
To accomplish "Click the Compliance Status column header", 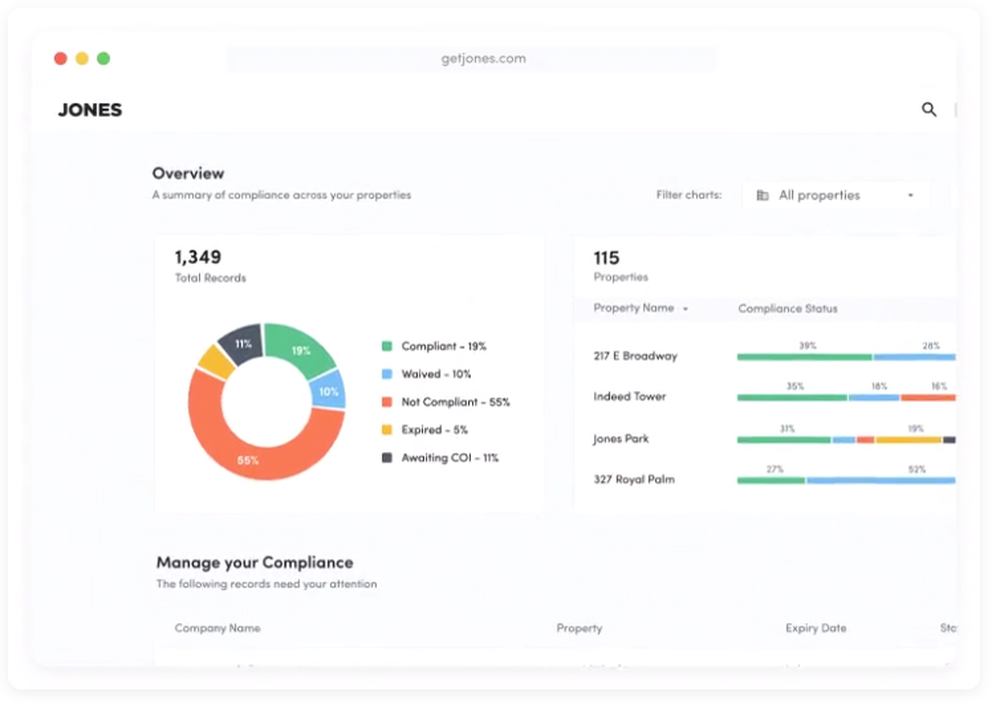I will 788,309.
